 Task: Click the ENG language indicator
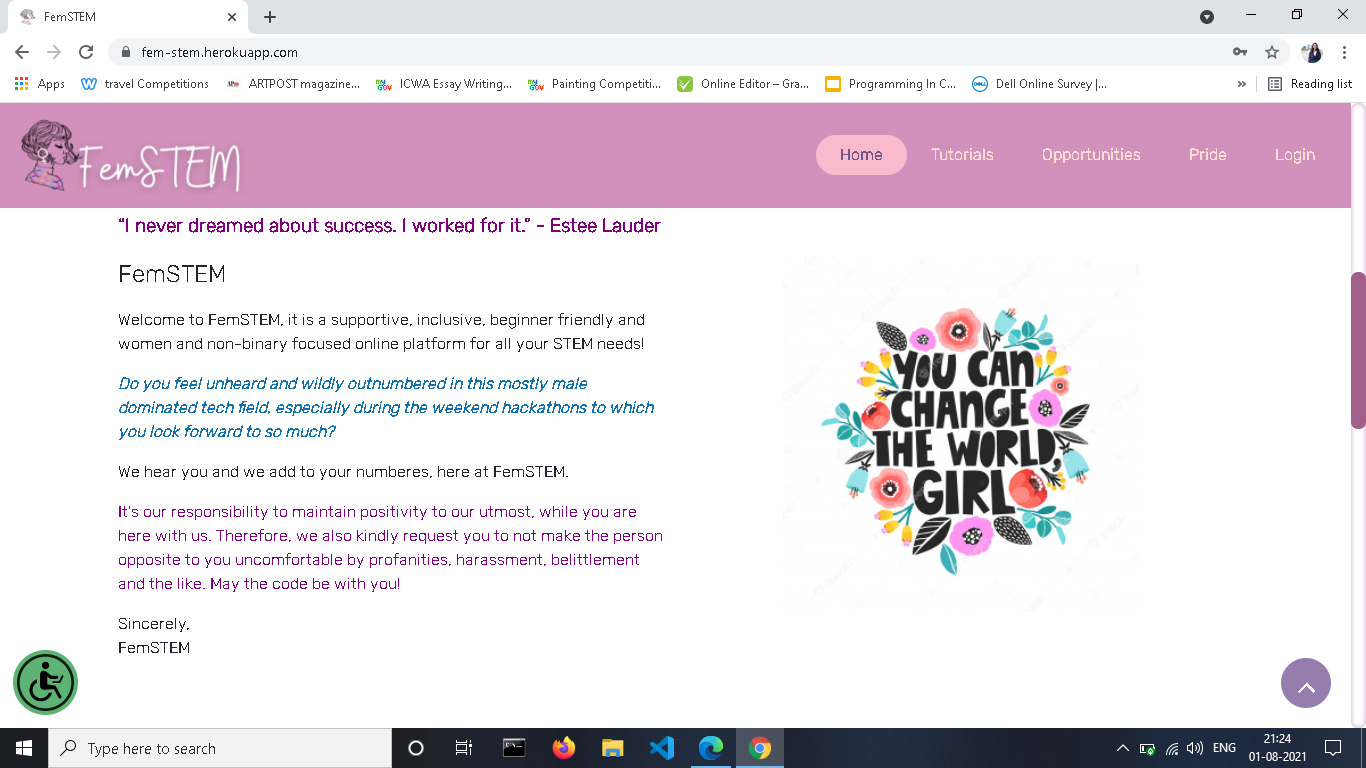point(1224,748)
